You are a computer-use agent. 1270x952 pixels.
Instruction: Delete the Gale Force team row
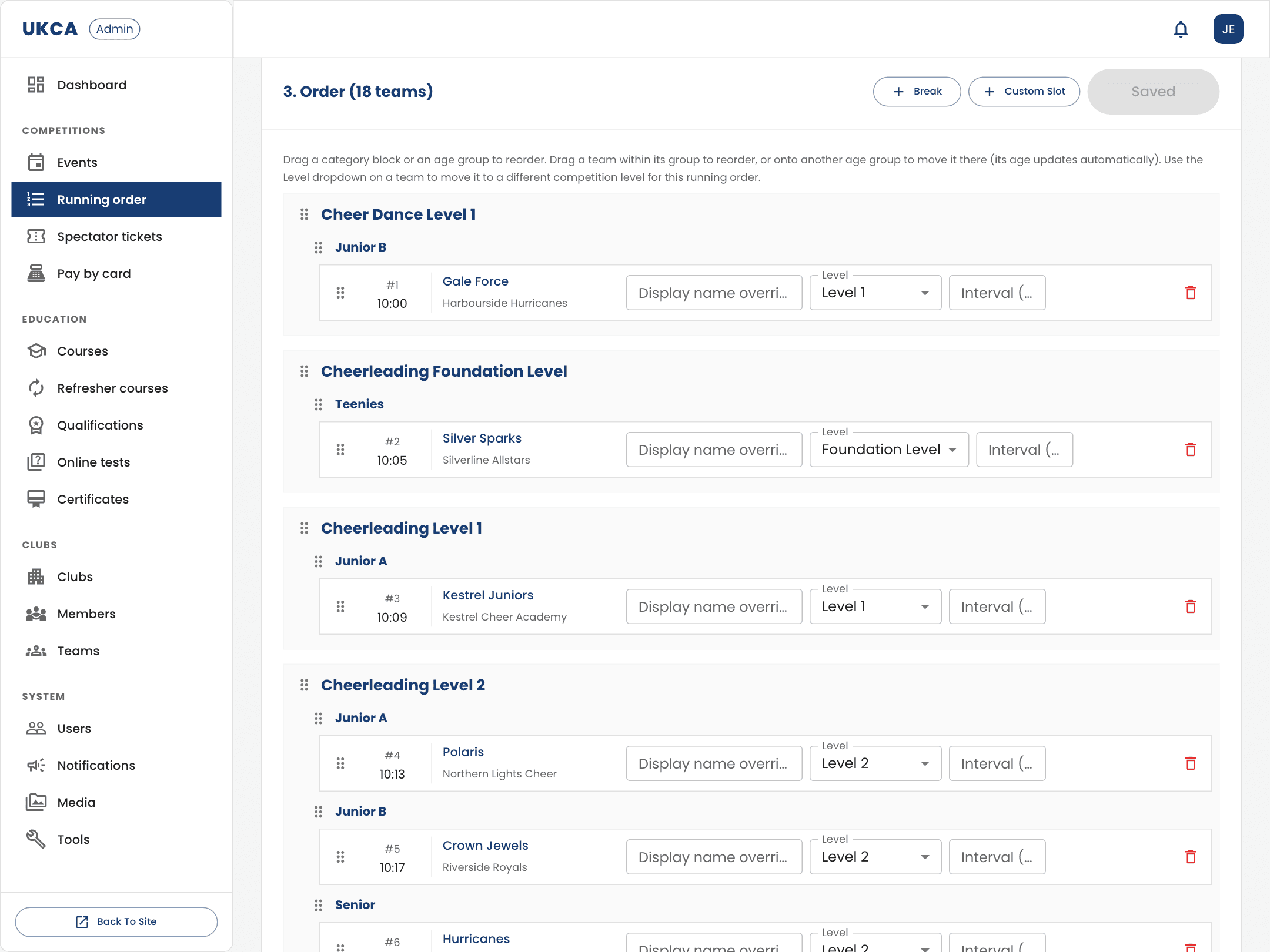click(1190, 293)
